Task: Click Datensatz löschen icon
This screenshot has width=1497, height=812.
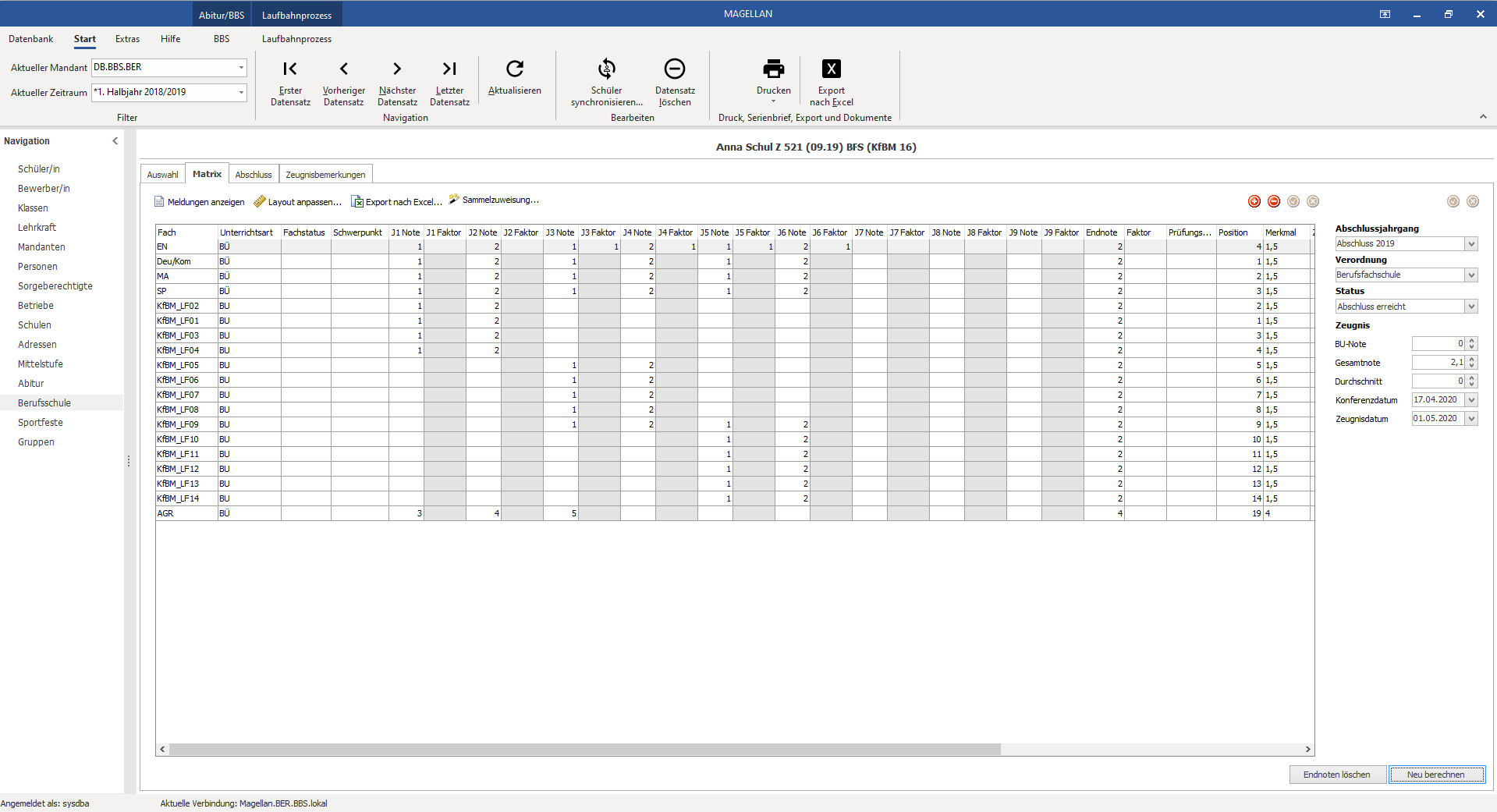Action: coord(675,69)
